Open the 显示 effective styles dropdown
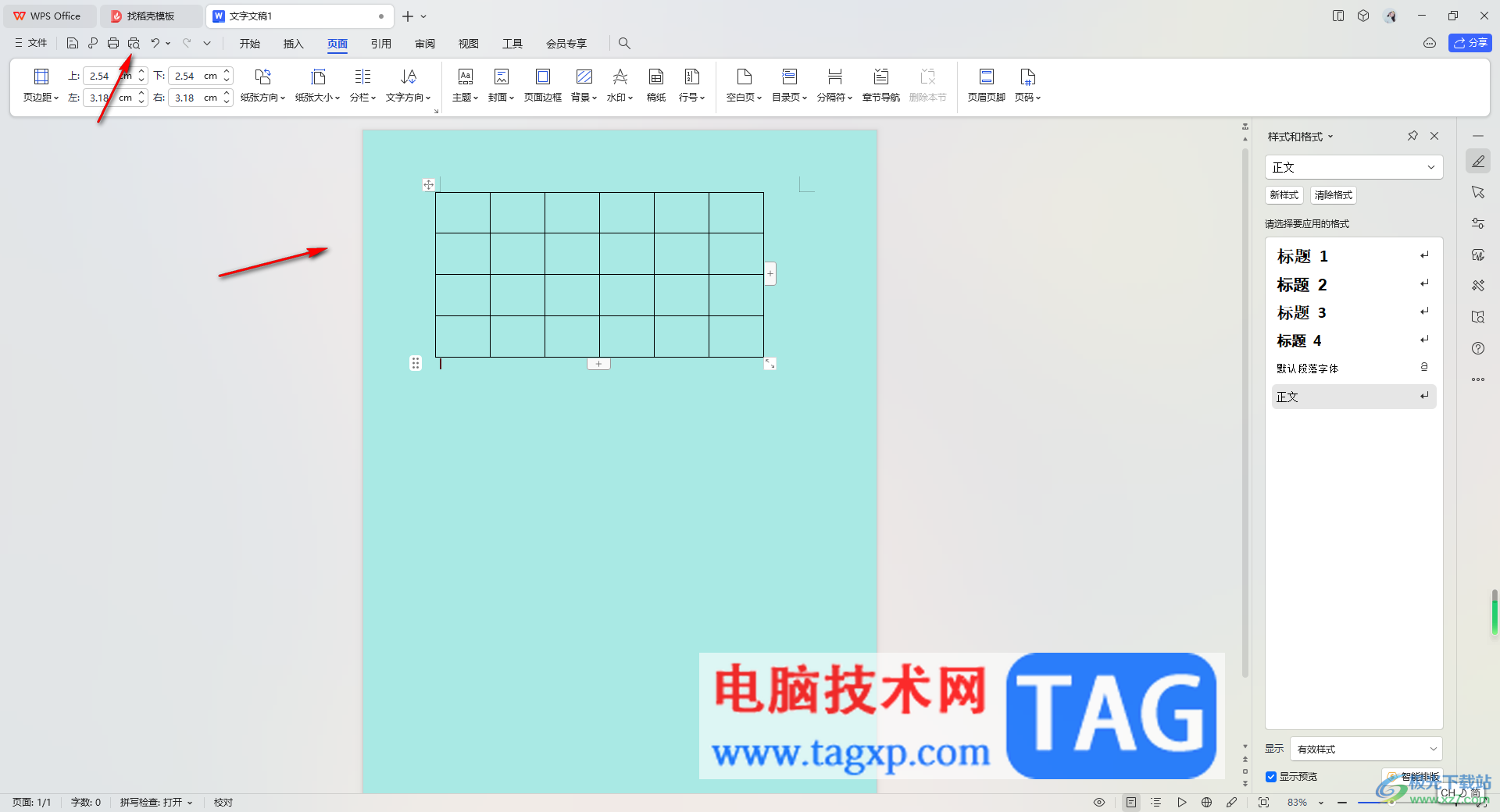 click(x=1366, y=749)
